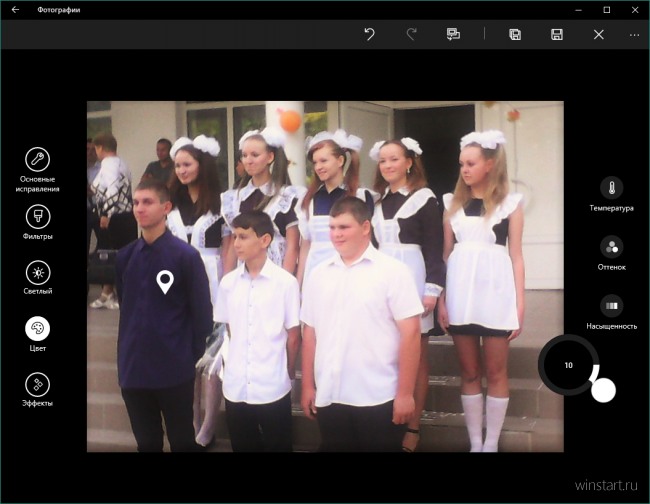Click the white dial handle knob
650x504 pixels.
(603, 390)
